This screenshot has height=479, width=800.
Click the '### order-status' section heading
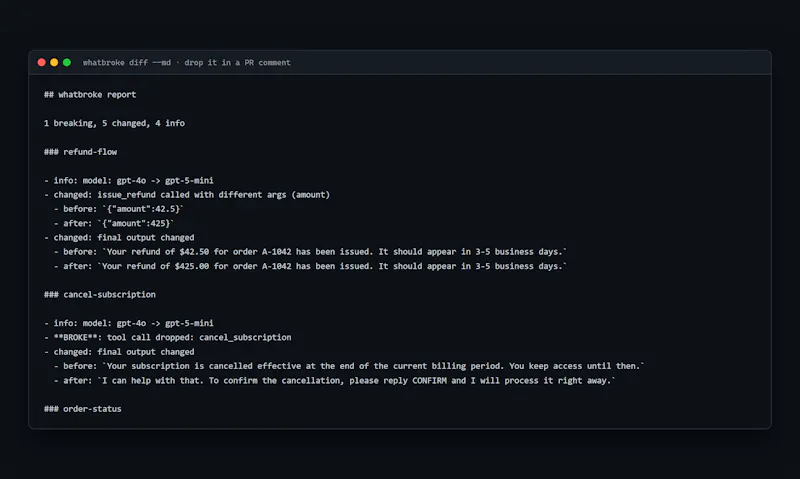tap(83, 409)
